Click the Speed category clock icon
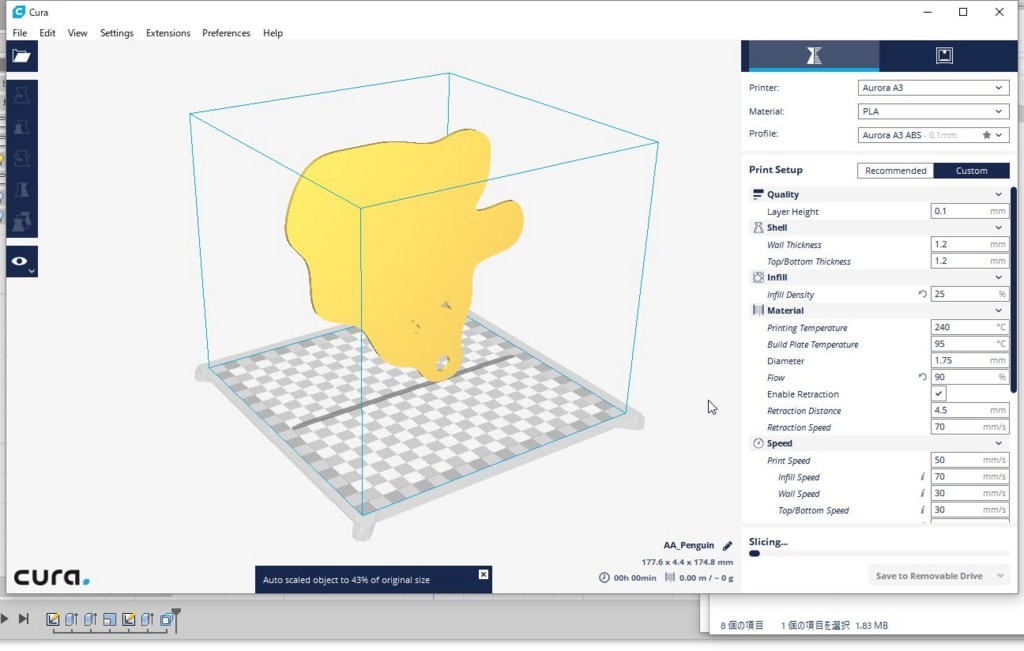 758,443
